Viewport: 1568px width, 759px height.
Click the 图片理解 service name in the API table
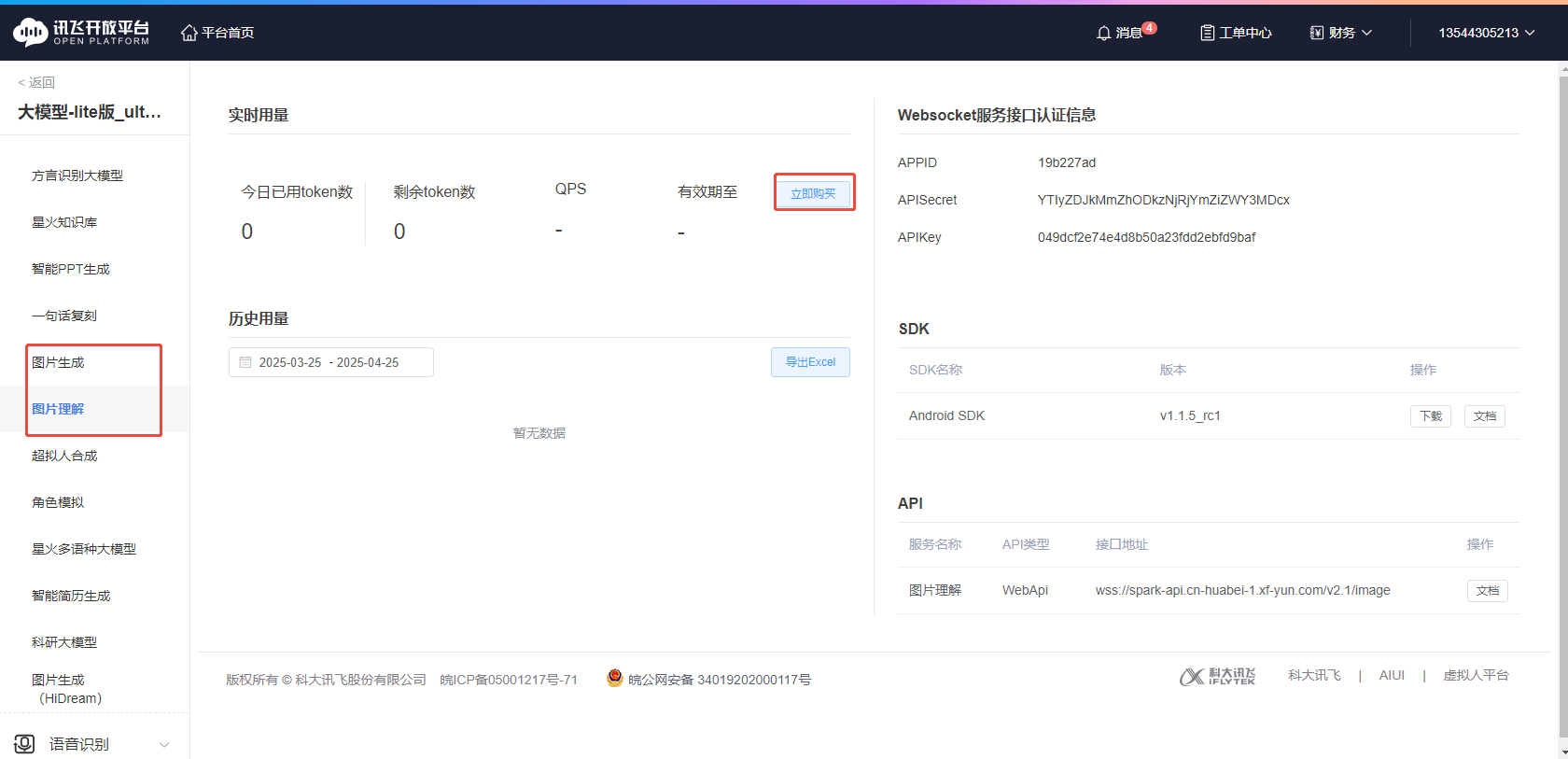pos(935,590)
